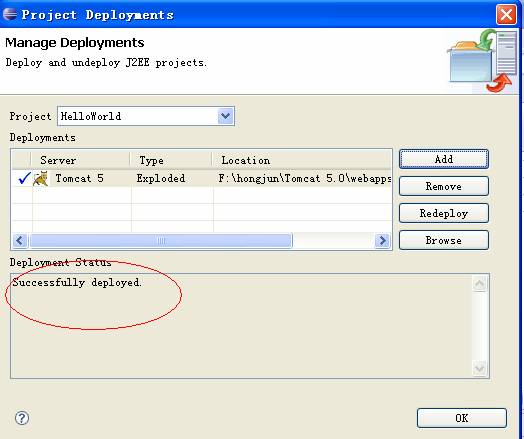Viewport: 524px width, 439px height.
Task: Click the Eclipse icon in title bar
Action: click(x=10, y=14)
